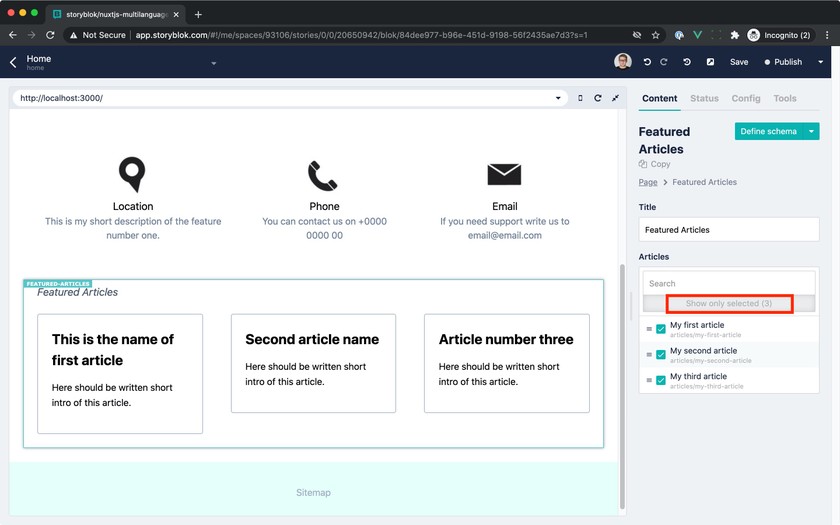Viewport: 840px width, 525px height.
Task: Click the Publish button
Action: tap(783, 62)
